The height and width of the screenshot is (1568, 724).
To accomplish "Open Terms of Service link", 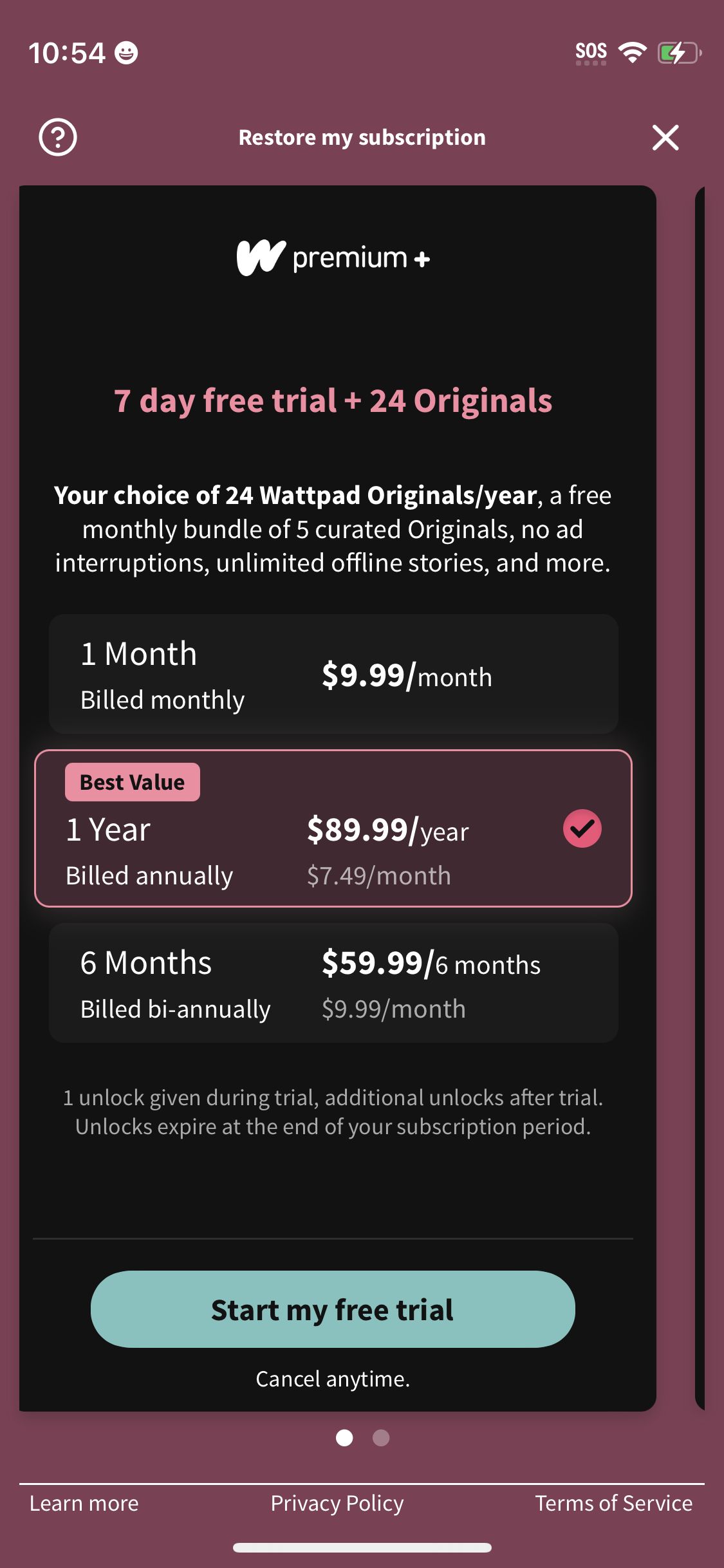I will click(613, 1503).
